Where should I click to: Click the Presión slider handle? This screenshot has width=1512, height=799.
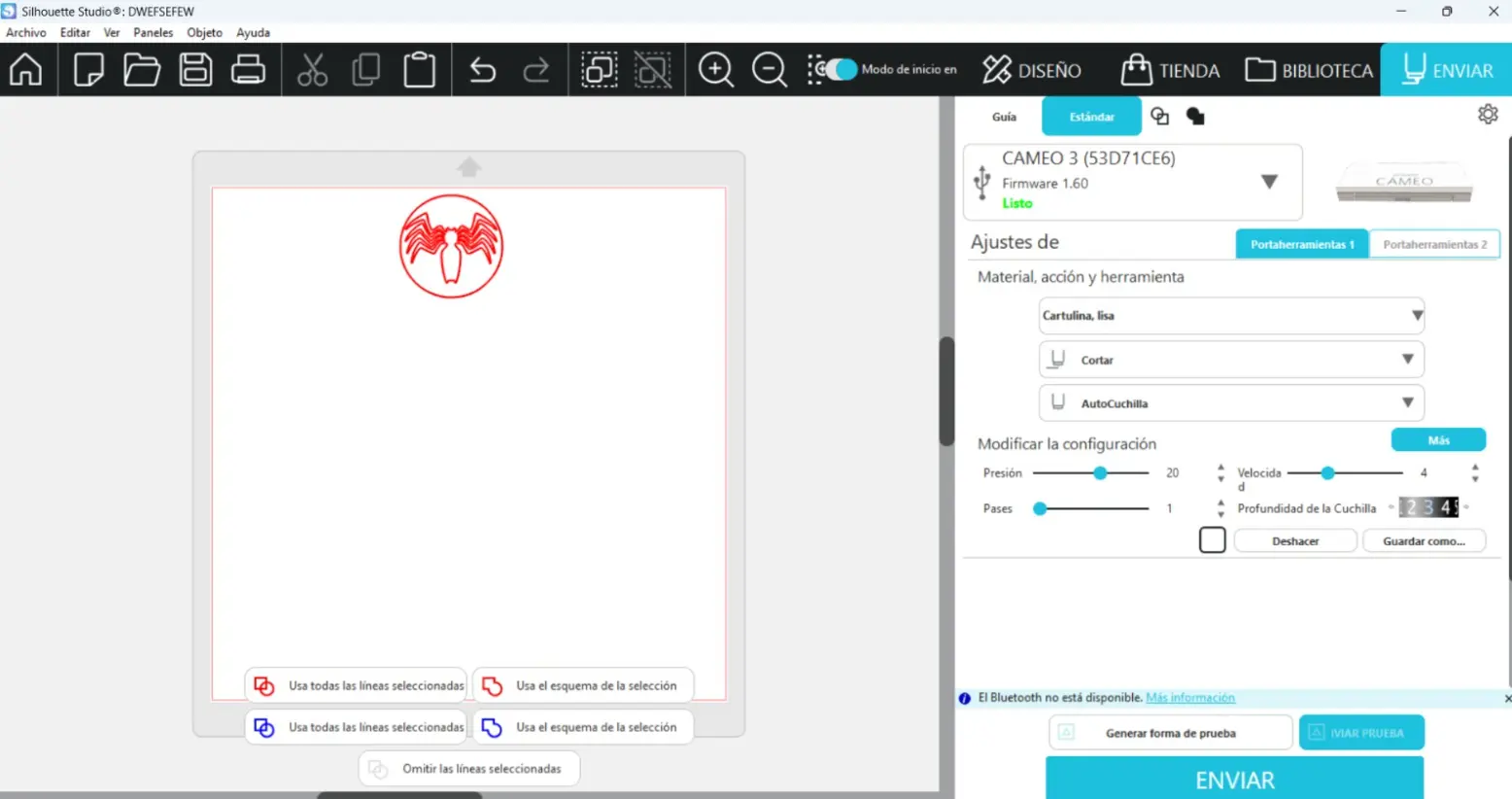(1100, 473)
